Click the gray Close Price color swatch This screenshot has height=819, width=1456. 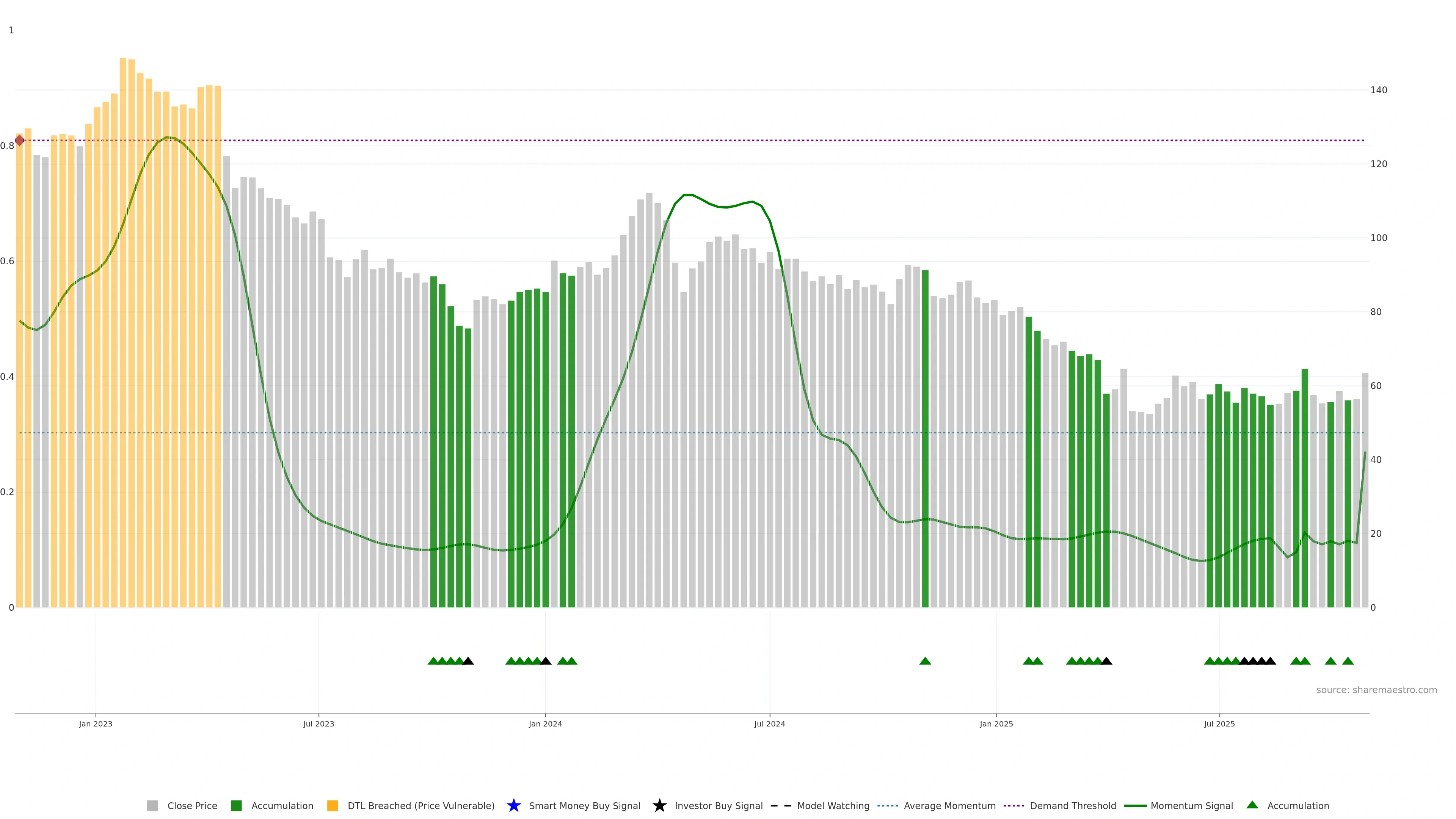point(152,805)
